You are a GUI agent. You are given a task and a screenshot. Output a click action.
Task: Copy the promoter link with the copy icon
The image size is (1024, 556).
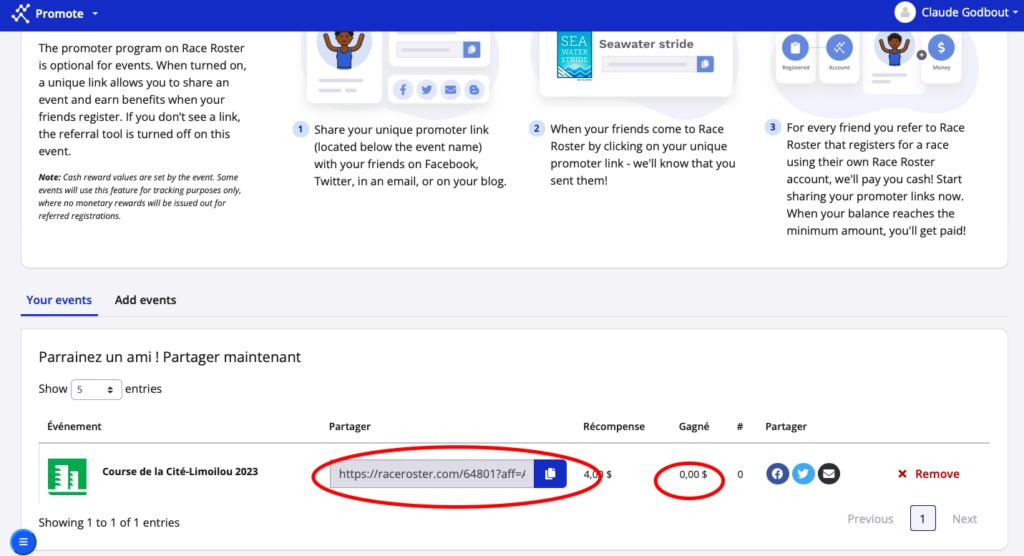click(x=550, y=474)
